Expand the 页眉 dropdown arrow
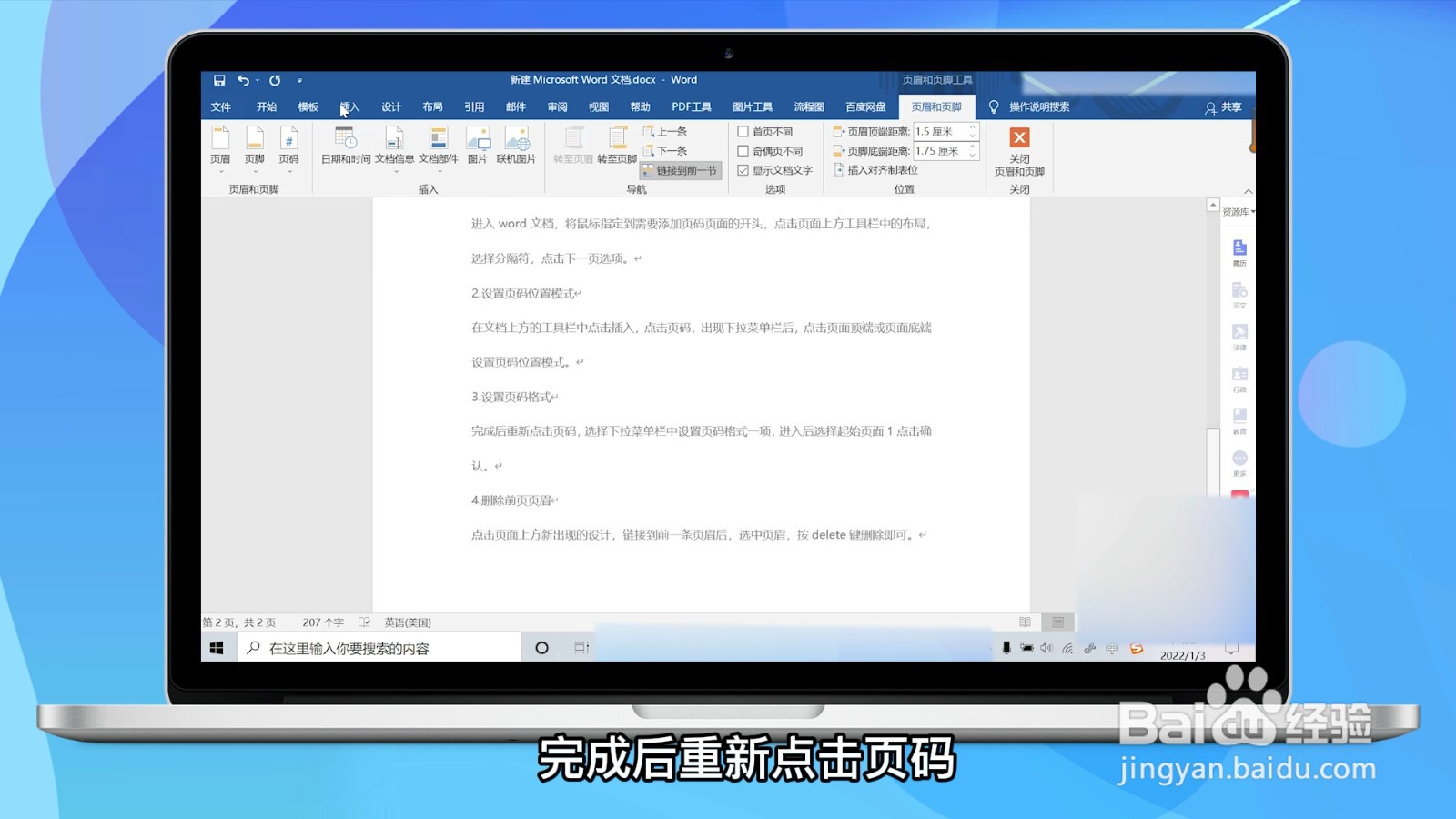The height and width of the screenshot is (819, 1456). click(220, 172)
